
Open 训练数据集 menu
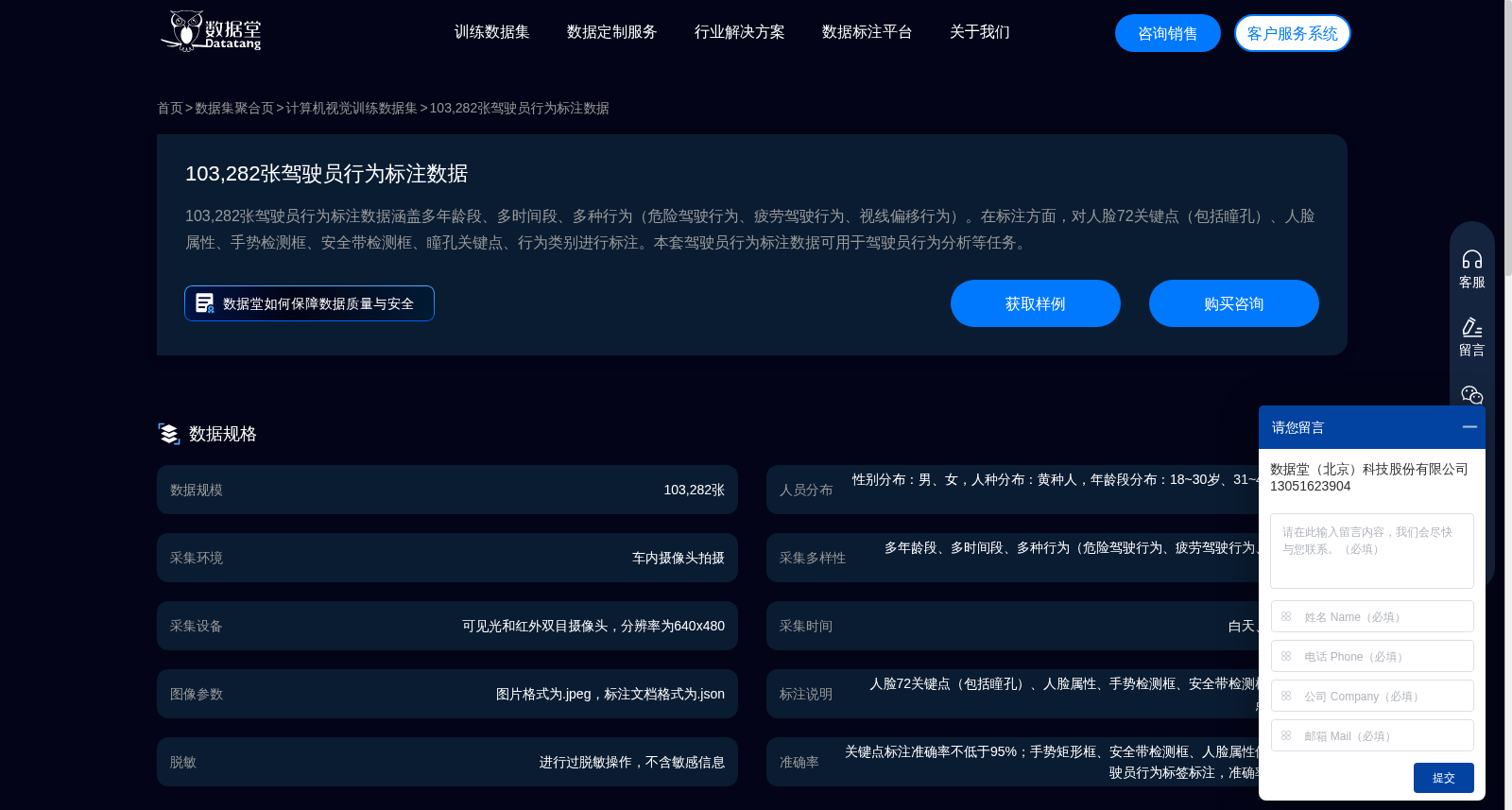491,32
